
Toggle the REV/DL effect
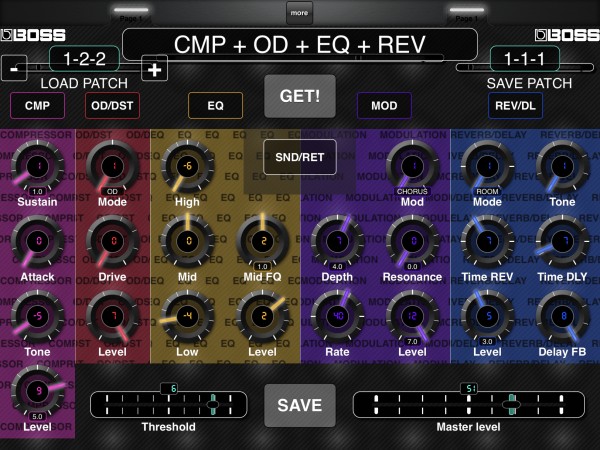coord(515,106)
